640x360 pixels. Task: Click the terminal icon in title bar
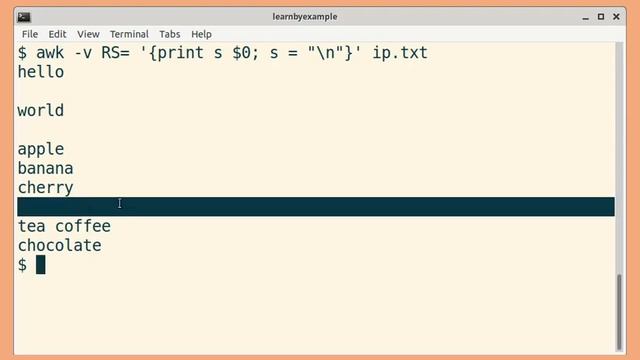[x=24, y=17]
